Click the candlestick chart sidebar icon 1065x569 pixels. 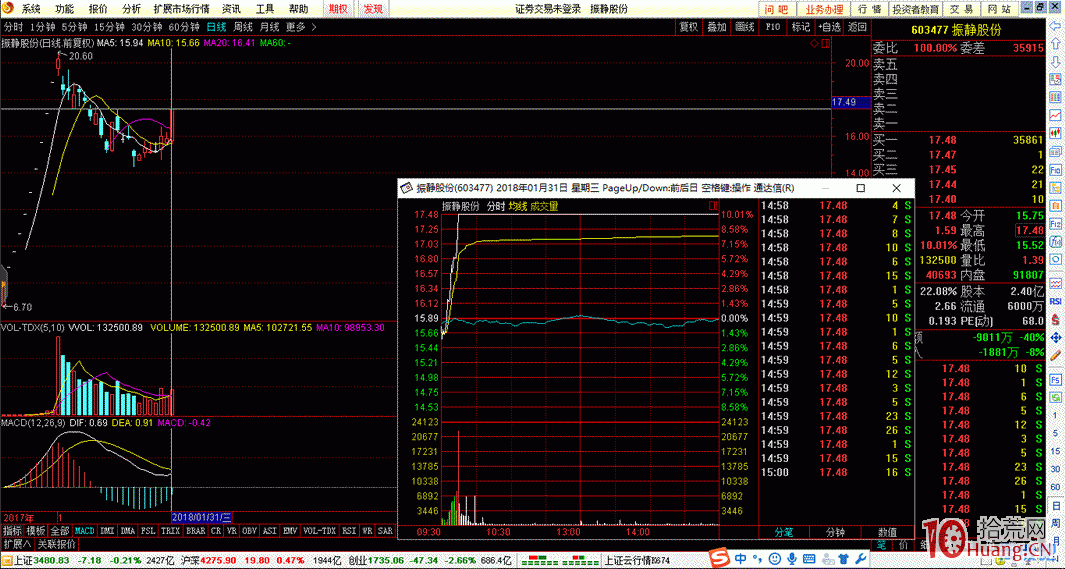[x=1055, y=134]
